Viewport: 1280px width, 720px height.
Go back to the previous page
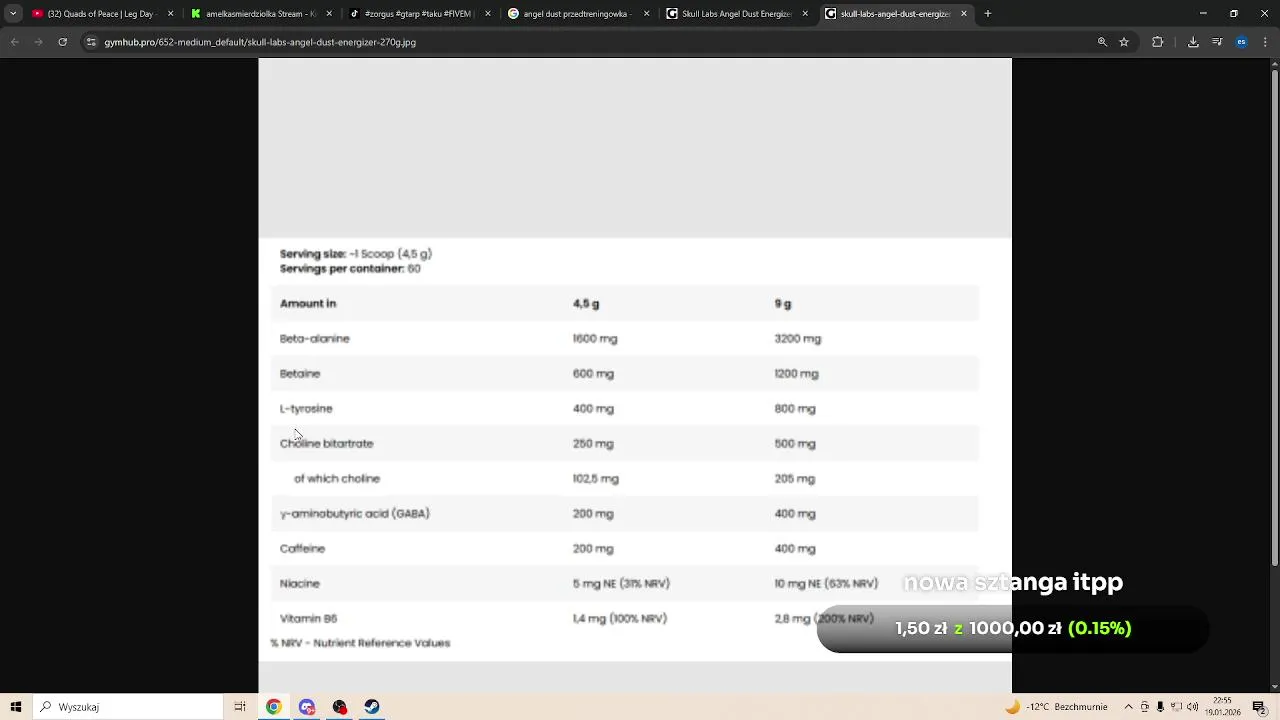[x=14, y=42]
